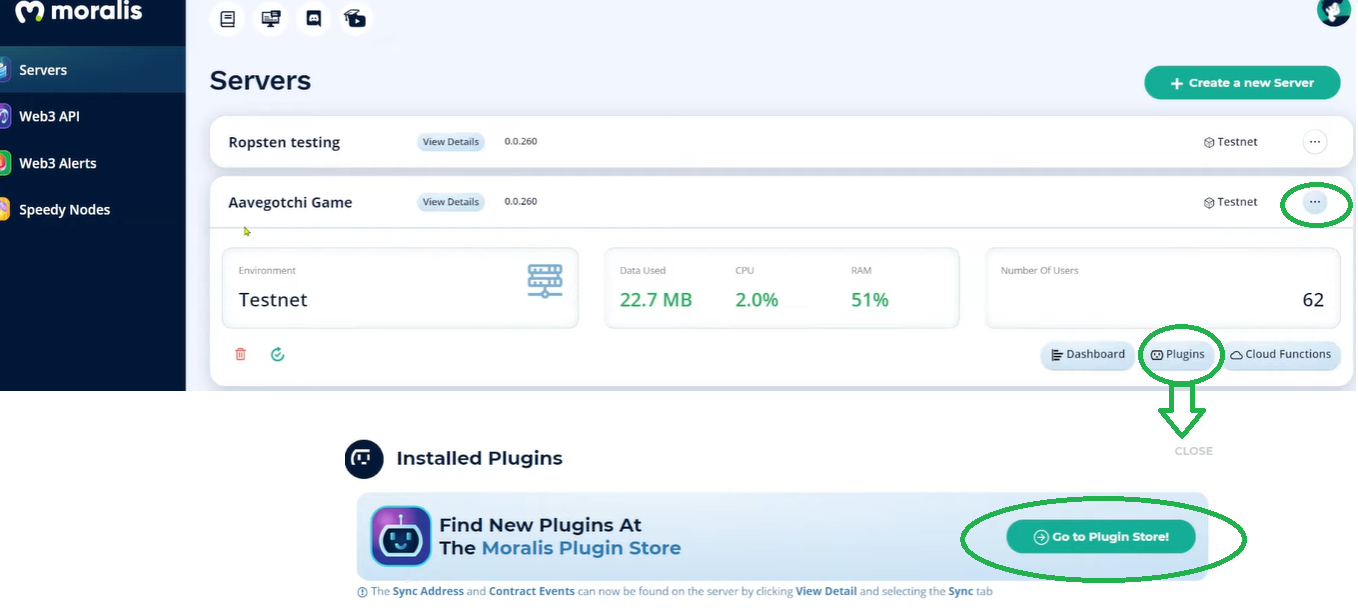The image size is (1358, 608).
Task: Open Aavegotchi Game three-dot options menu
Action: [1315, 202]
